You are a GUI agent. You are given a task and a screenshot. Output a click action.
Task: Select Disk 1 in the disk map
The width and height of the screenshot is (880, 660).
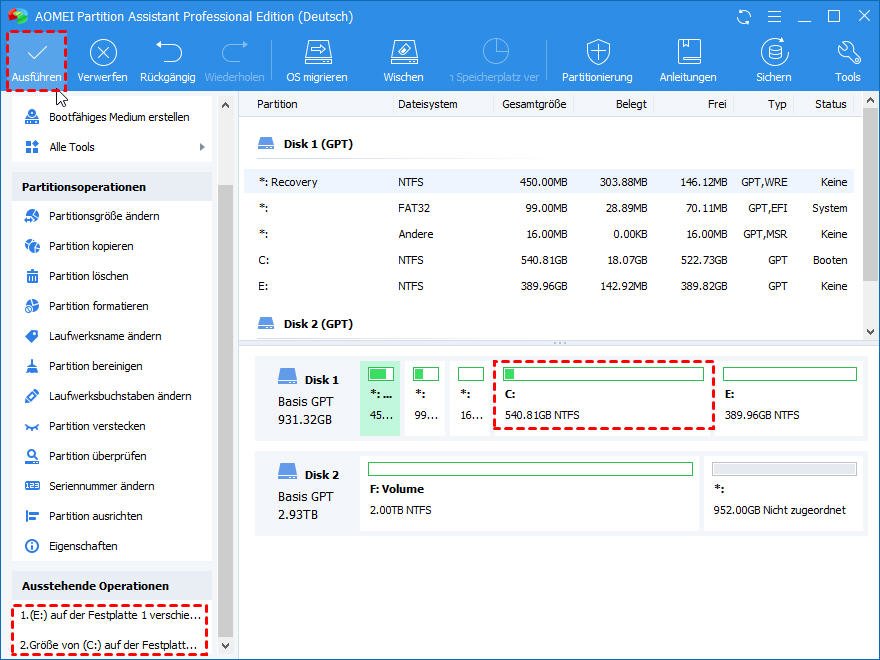[308, 398]
